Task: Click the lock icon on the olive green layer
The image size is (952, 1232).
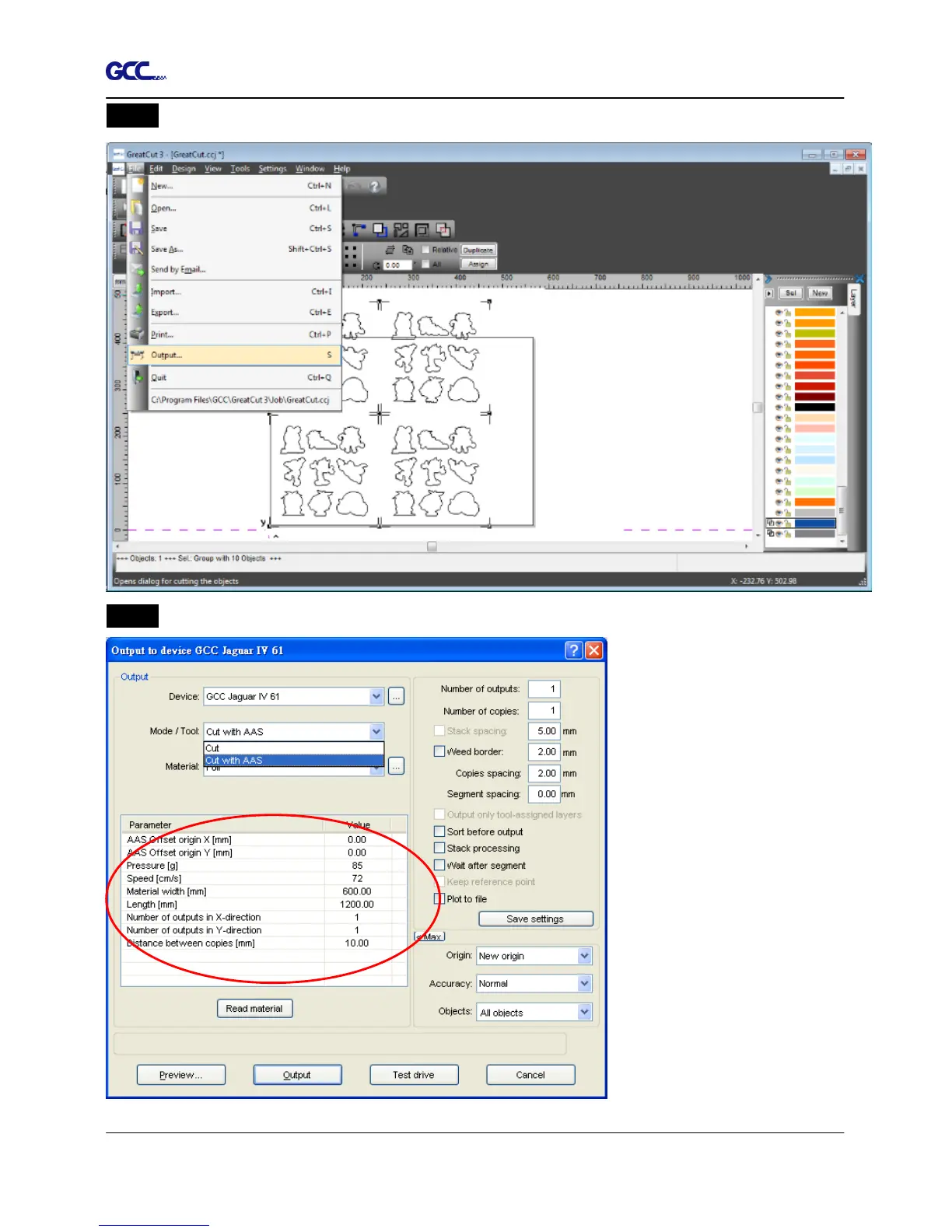Action: pyautogui.click(x=787, y=334)
